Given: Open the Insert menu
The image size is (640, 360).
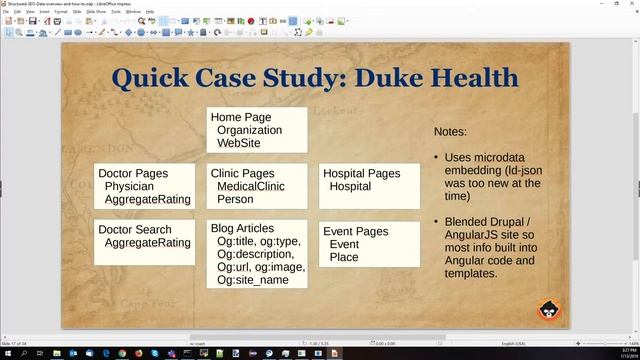Looking at the screenshot, I should click(44, 11).
